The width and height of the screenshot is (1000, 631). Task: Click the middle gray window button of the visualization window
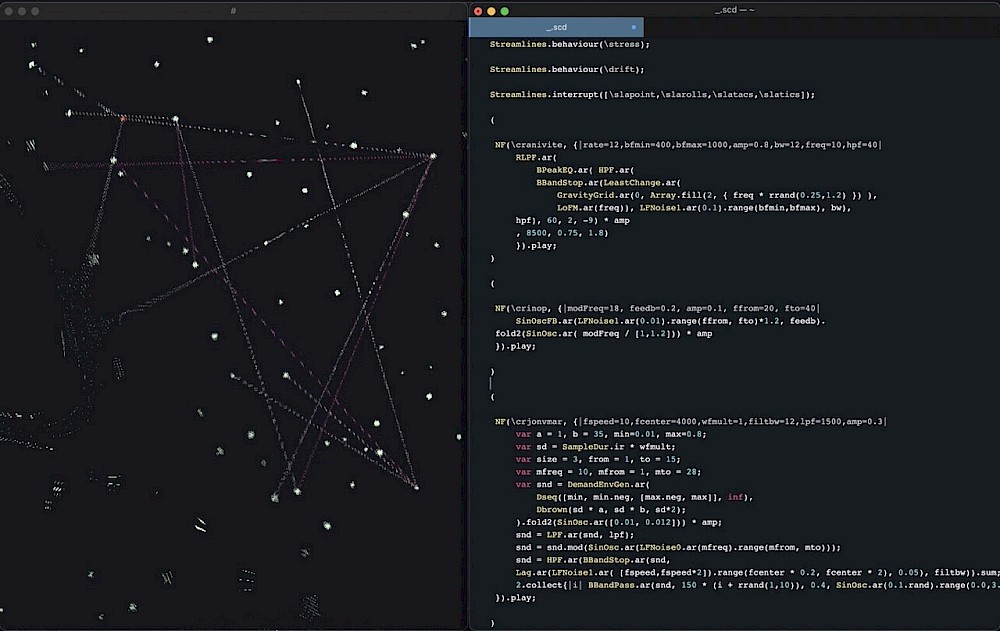21,10
